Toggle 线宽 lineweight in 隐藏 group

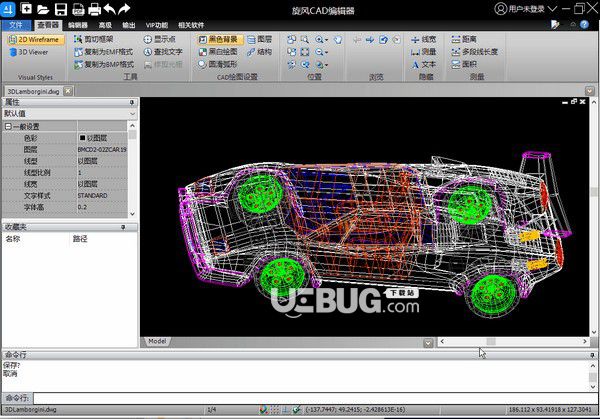coord(423,39)
